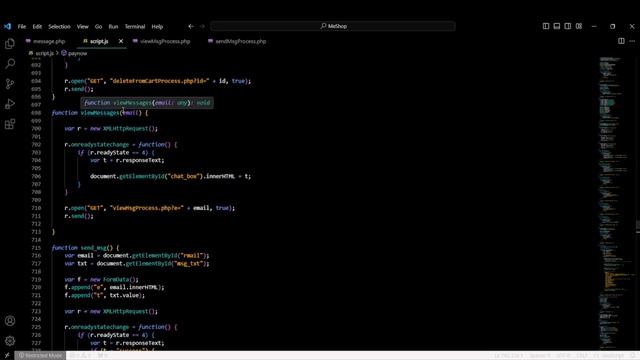640x360 pixels.
Task: Click the VS Code logo icon
Action: [7, 27]
